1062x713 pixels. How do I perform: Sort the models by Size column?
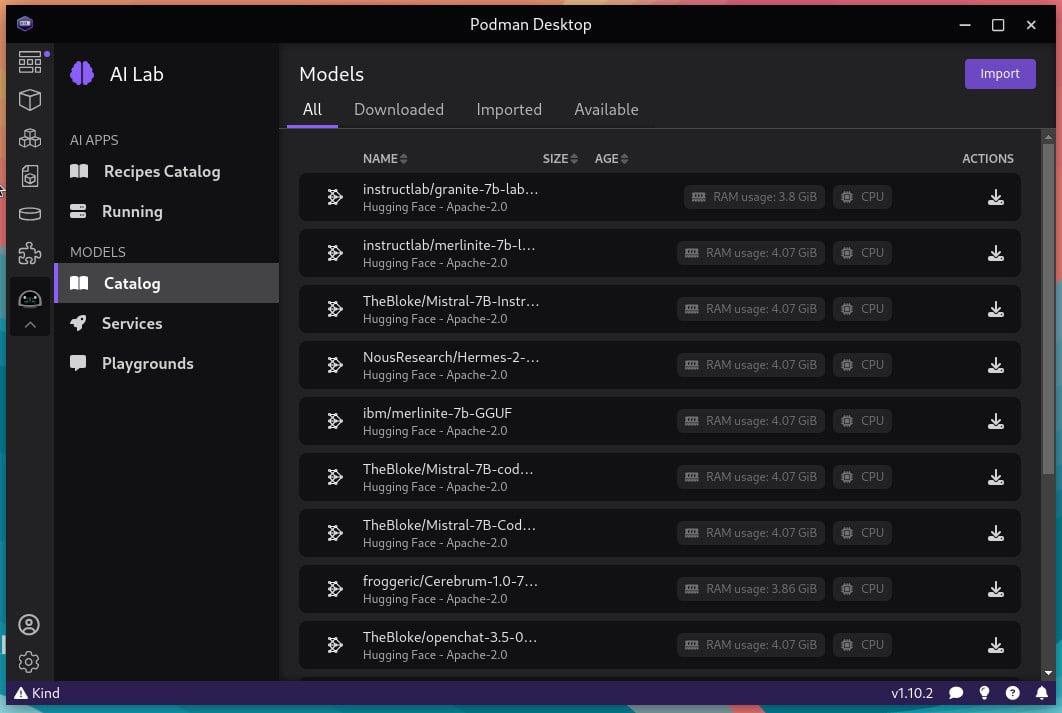560,158
